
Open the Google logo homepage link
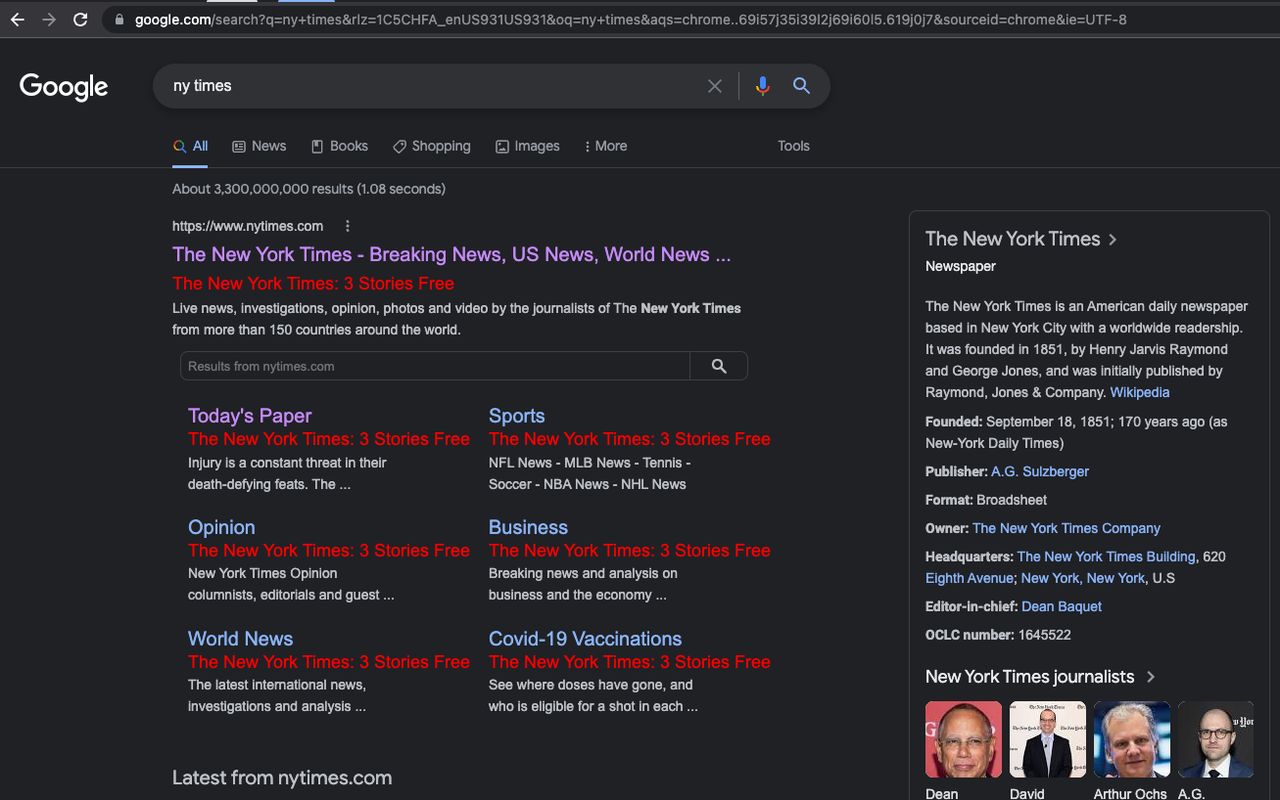pos(64,87)
